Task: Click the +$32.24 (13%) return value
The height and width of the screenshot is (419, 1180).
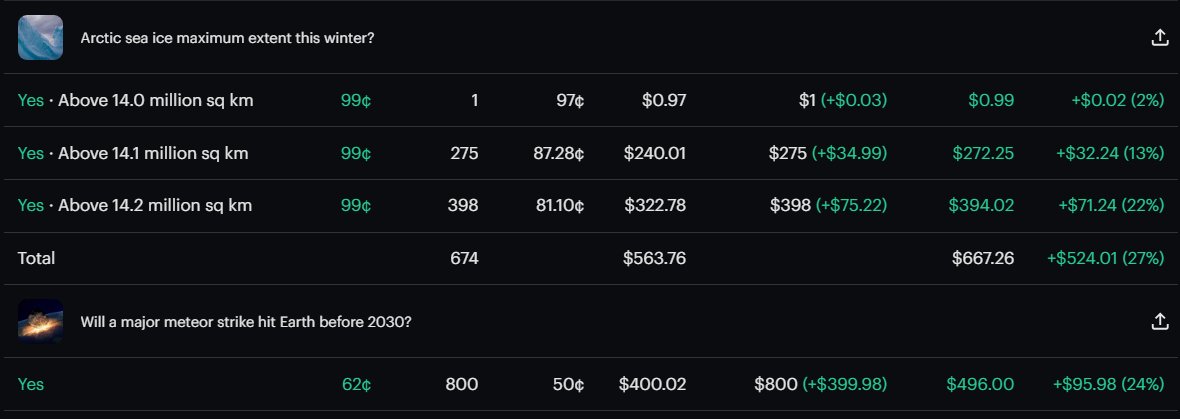Action: tap(1110, 153)
